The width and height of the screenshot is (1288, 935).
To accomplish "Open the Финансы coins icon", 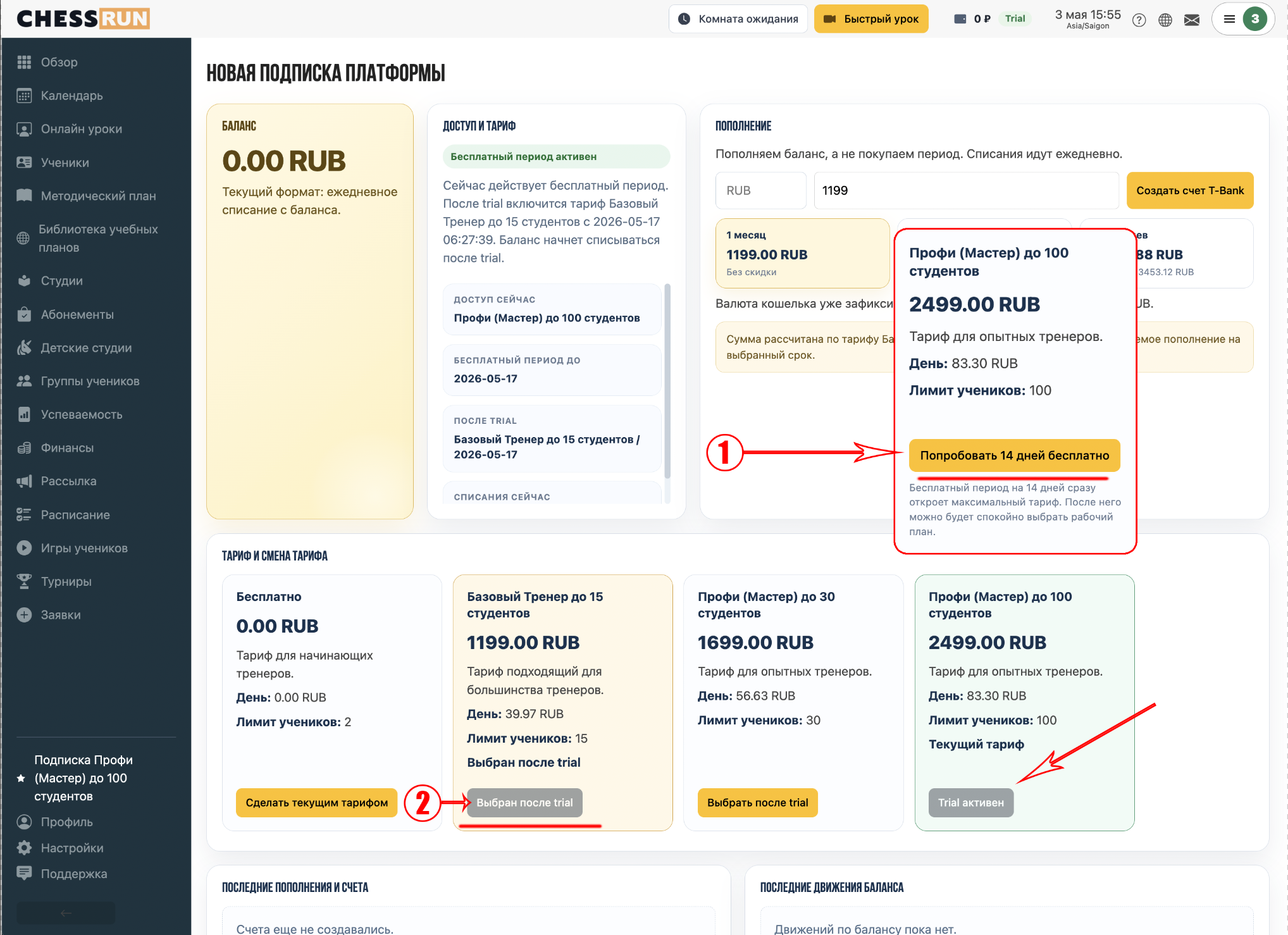I will [24, 448].
